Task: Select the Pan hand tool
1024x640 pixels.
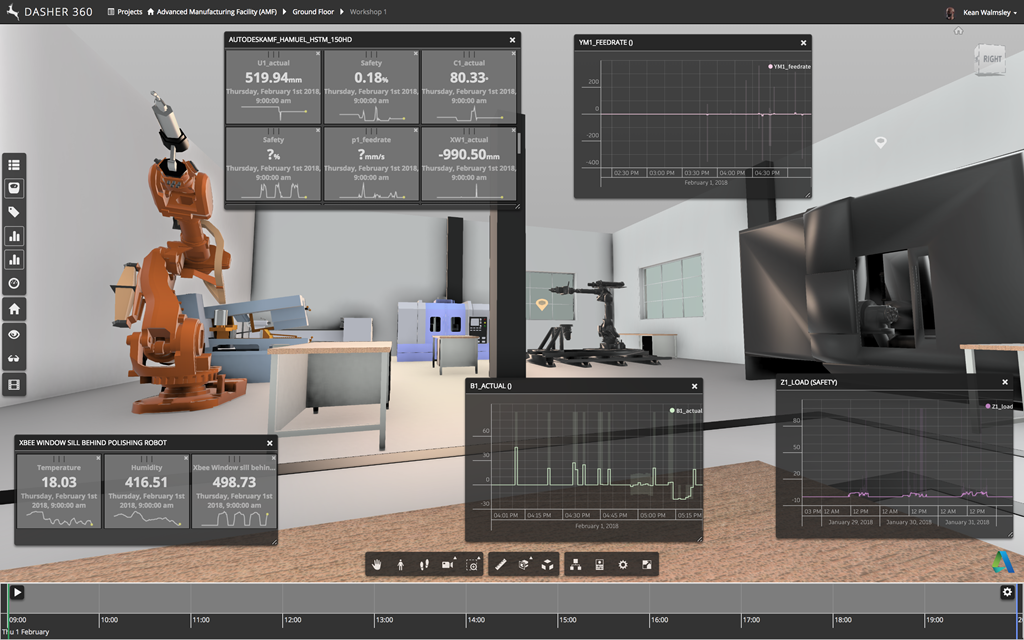Action: [x=377, y=565]
